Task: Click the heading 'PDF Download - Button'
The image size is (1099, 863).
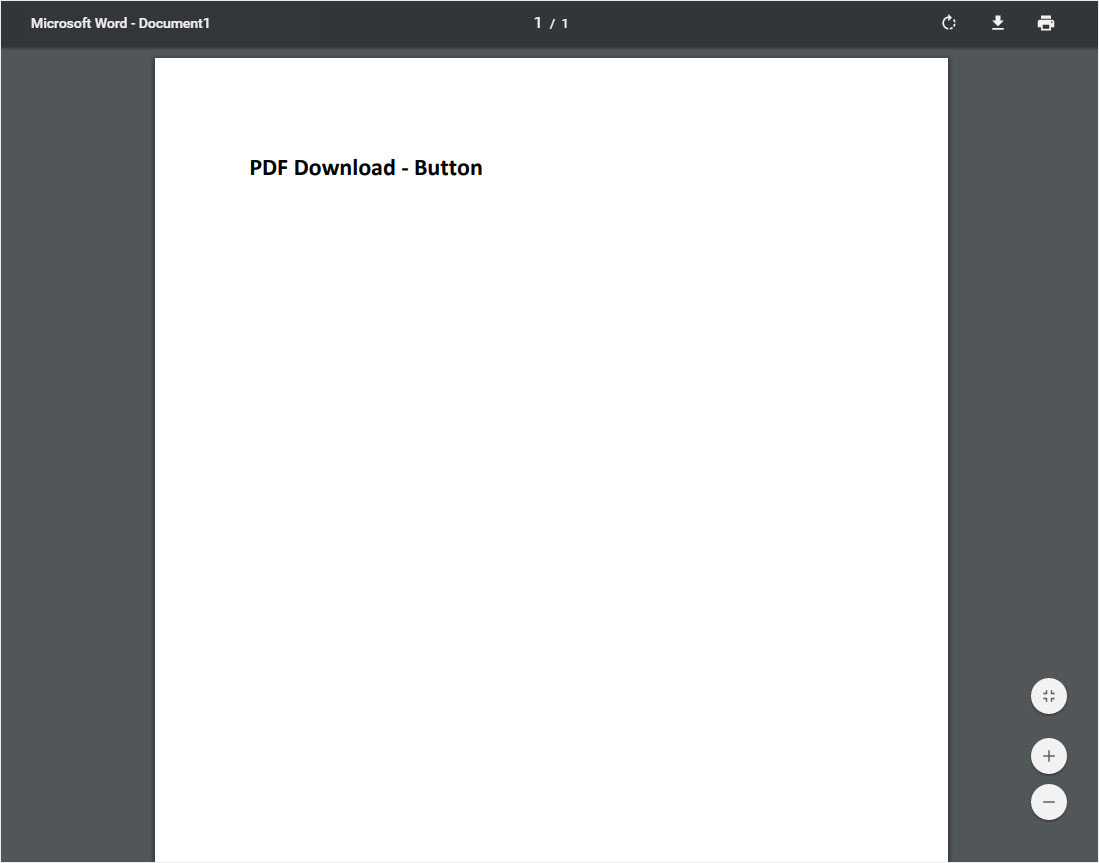Action: tap(366, 168)
